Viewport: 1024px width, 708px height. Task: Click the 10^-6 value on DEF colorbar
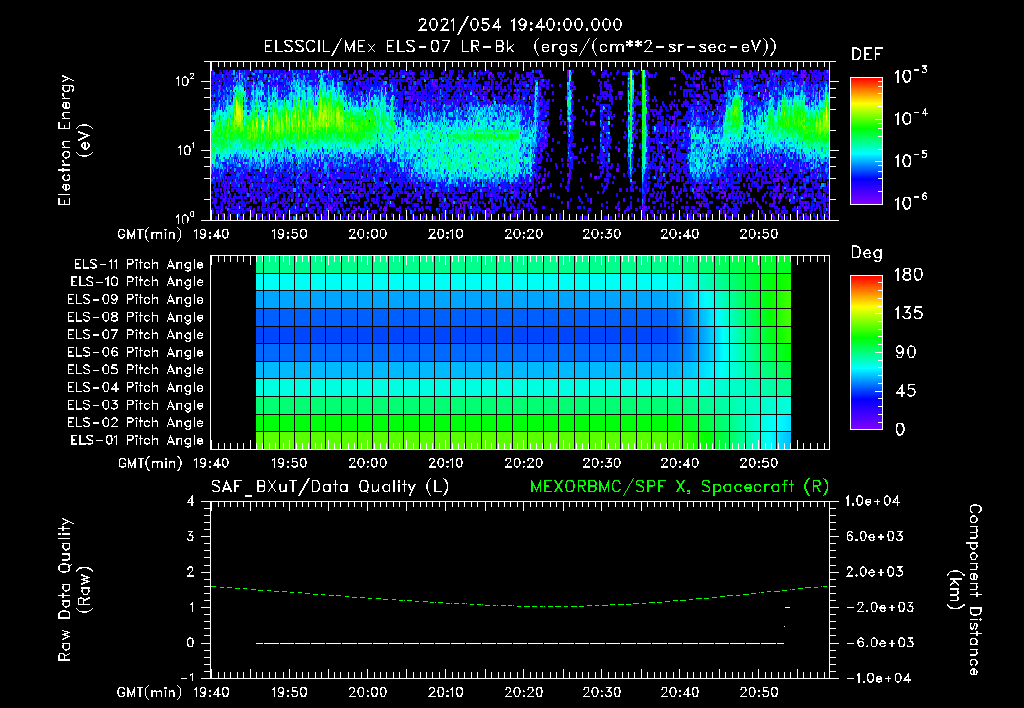coord(910,202)
